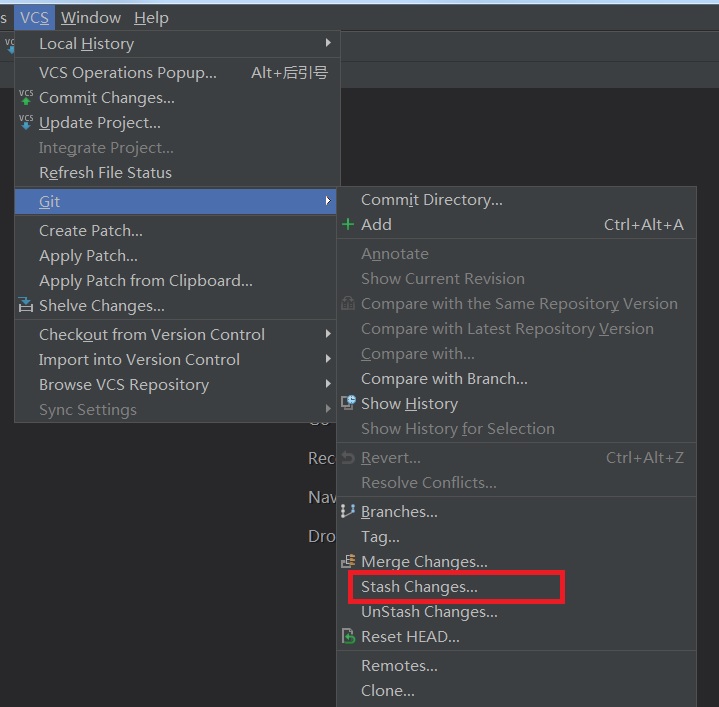Screen dimensions: 719x707
Task: Click the green plus Add icon
Action: 348,225
